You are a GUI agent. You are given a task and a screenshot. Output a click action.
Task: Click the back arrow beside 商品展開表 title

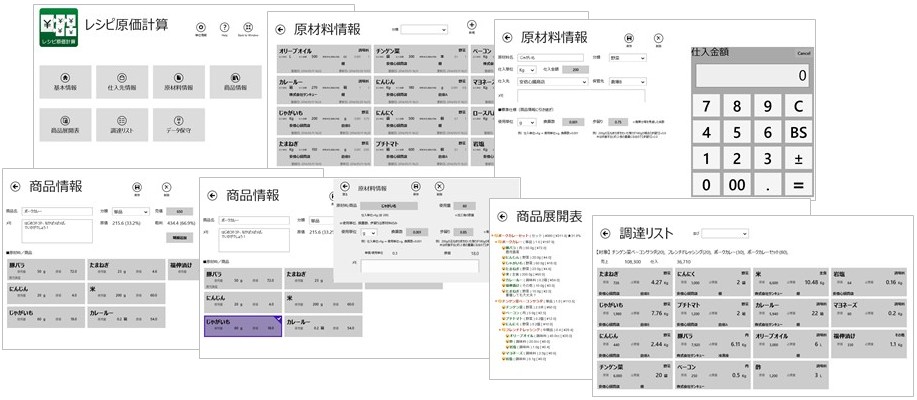point(504,217)
